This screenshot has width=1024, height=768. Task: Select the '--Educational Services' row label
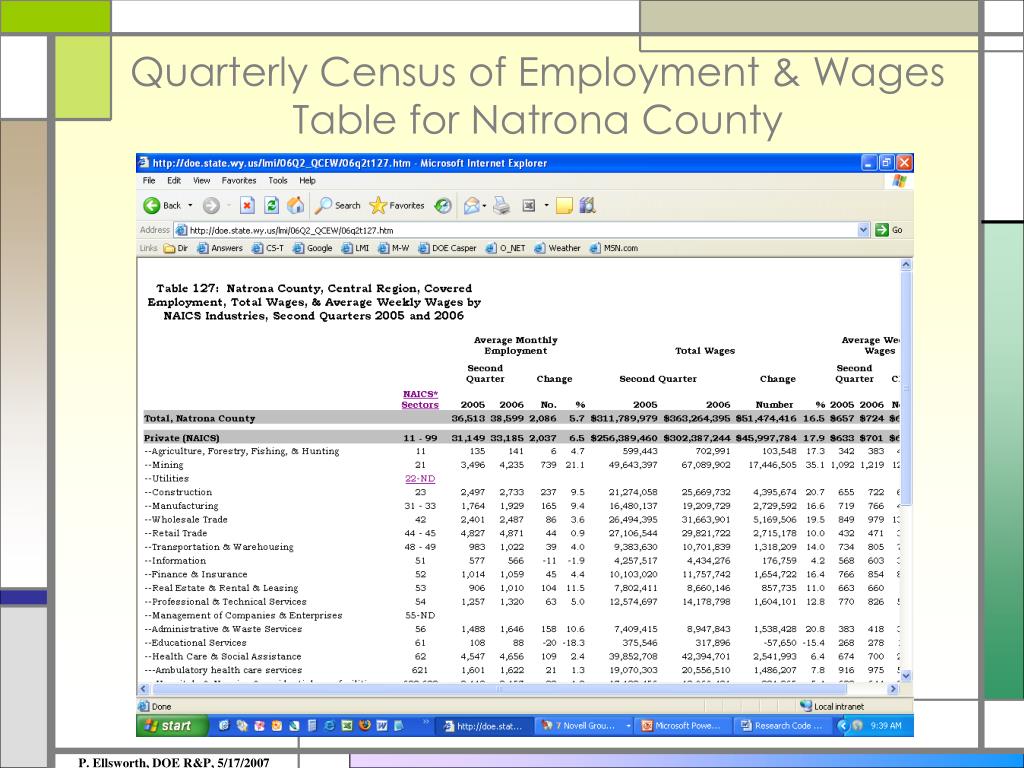[195, 643]
